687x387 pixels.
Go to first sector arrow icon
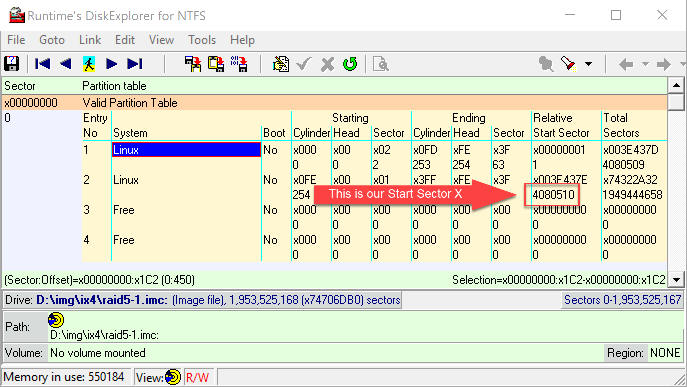(42, 64)
